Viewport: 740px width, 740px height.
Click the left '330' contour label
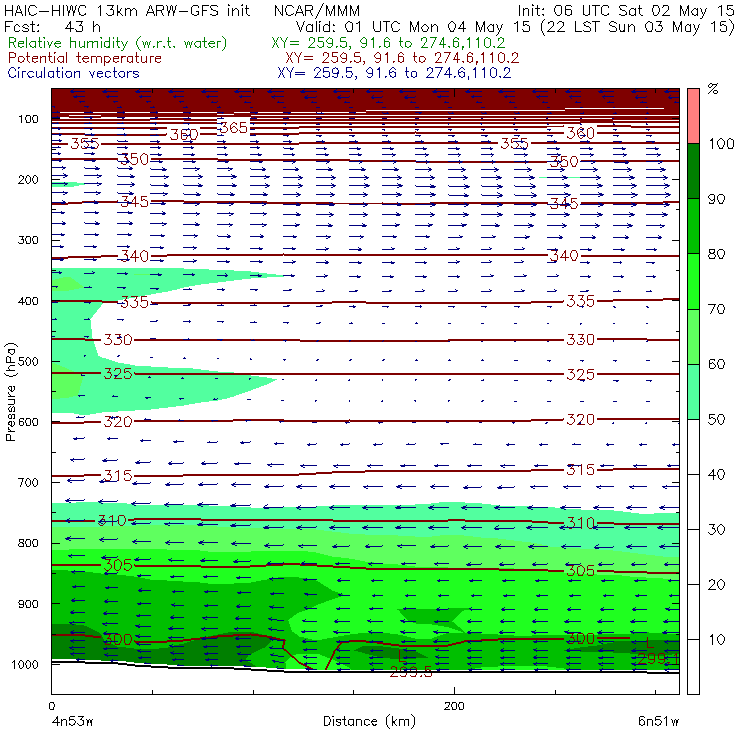tap(118, 339)
